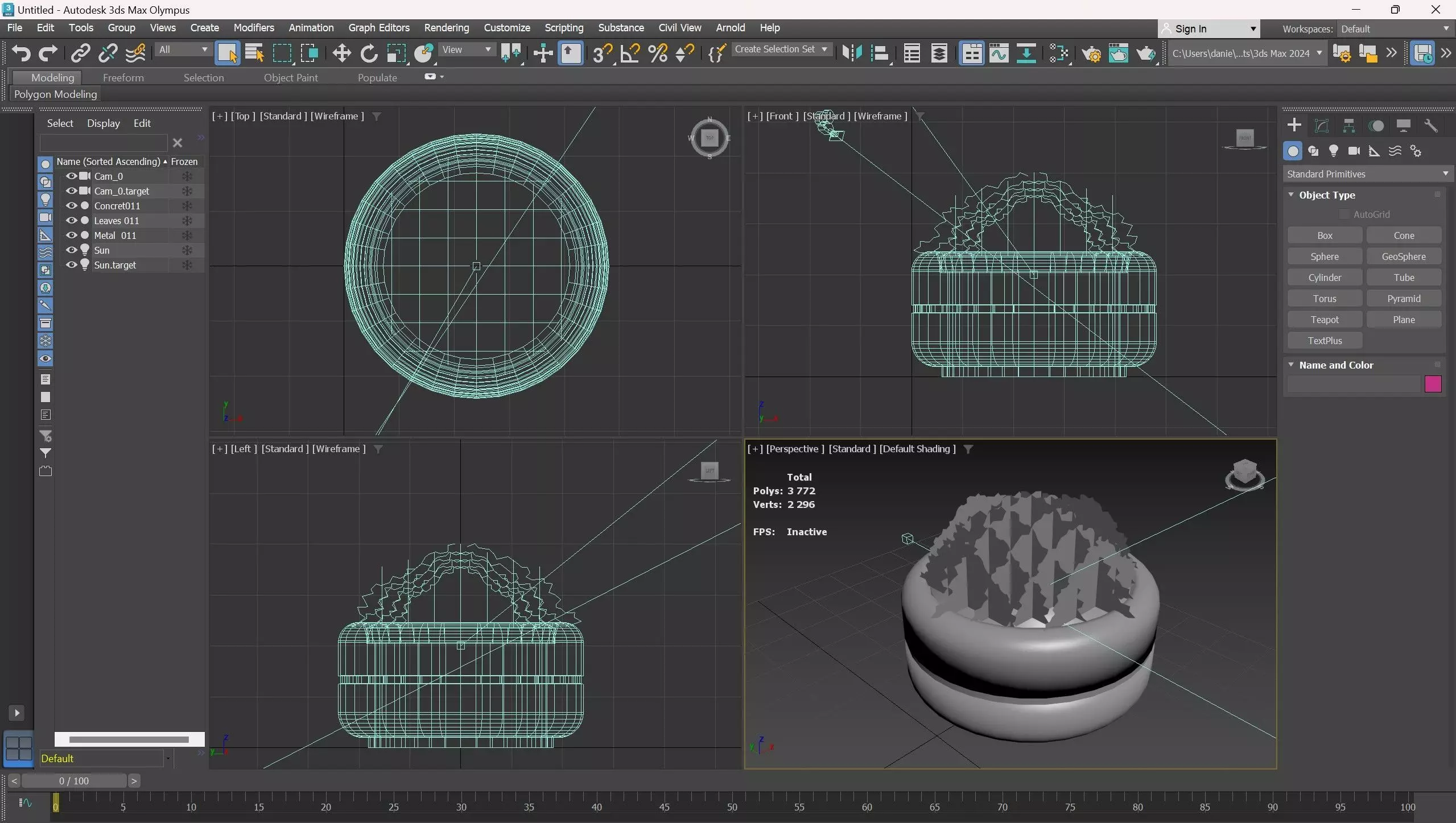Open the Rendering menu

pyautogui.click(x=446, y=28)
